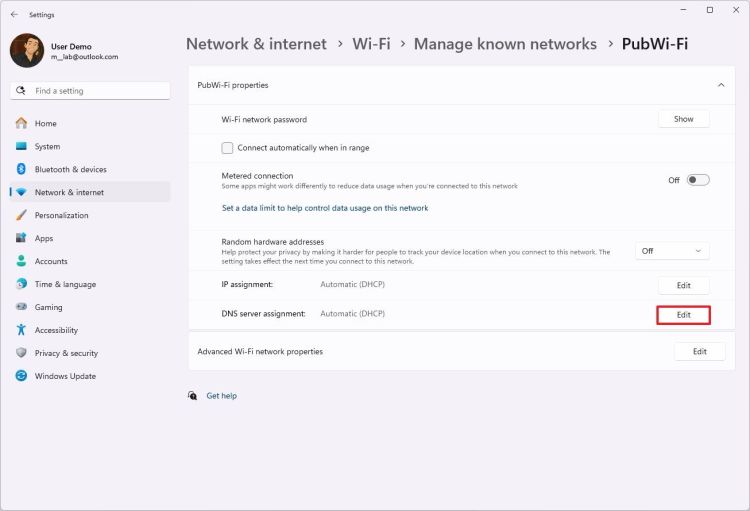Enable Connect automatically when in range
The height and width of the screenshot is (511, 750).
[228, 148]
